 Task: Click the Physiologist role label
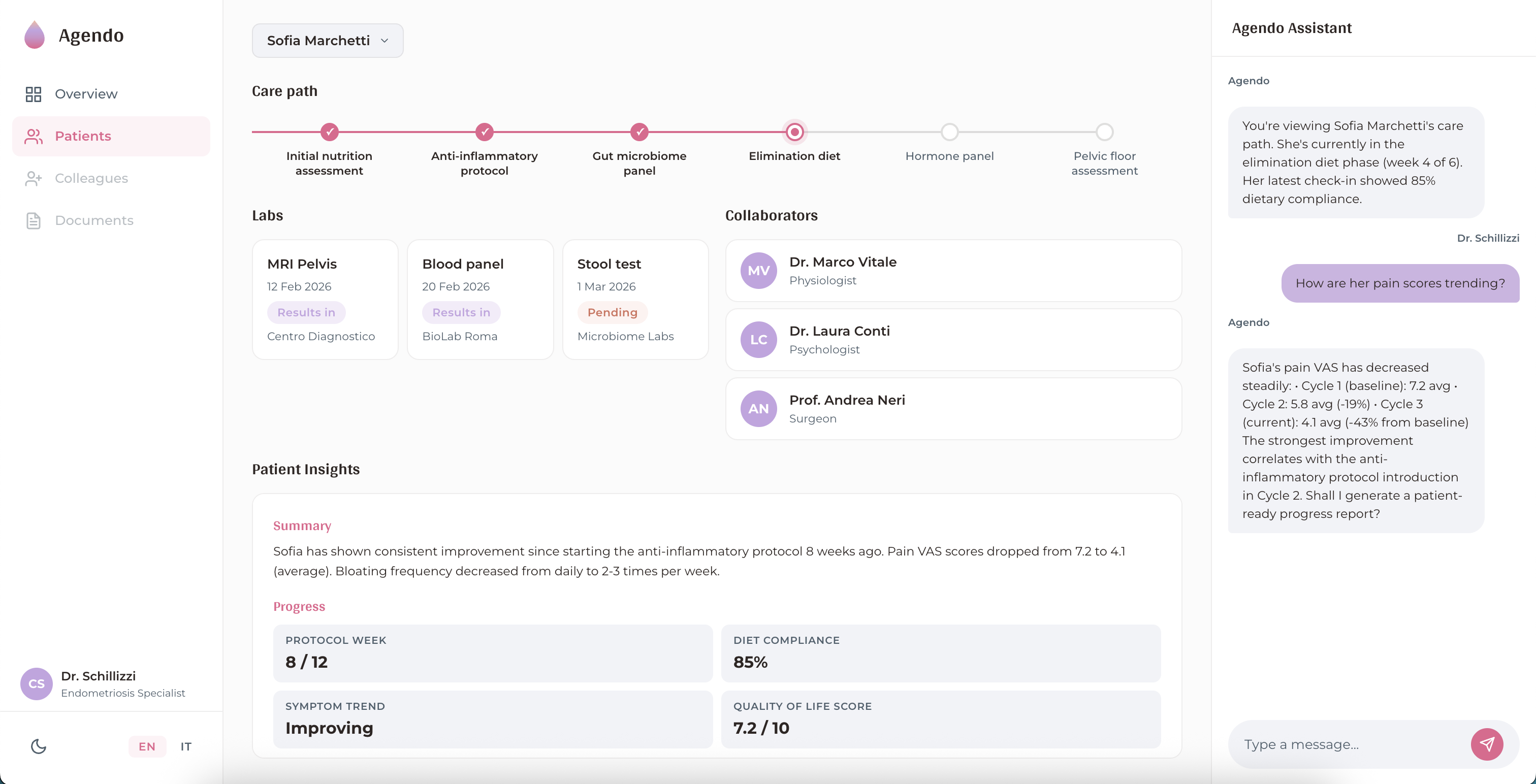pyautogui.click(x=822, y=281)
